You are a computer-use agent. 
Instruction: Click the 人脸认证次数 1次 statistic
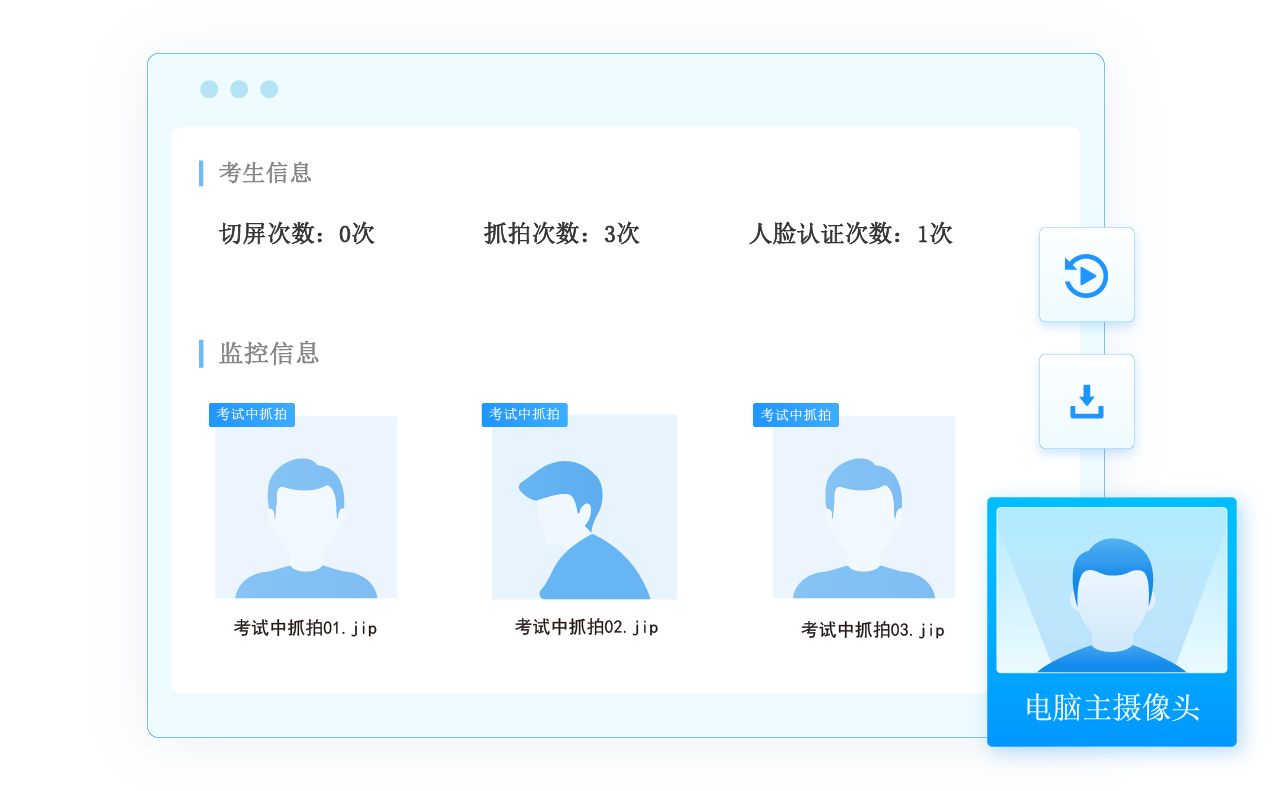850,234
